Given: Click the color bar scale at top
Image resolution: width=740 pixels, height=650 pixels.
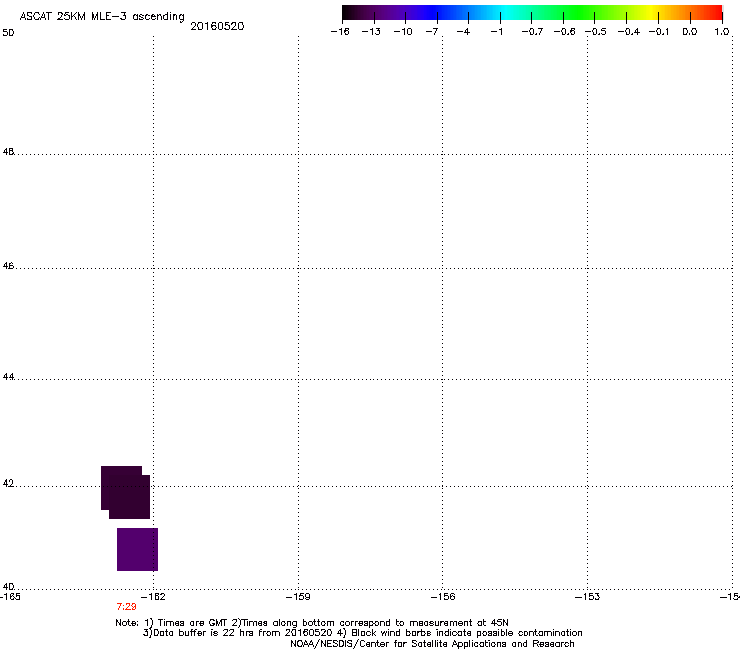Looking at the screenshot, I should (532, 13).
